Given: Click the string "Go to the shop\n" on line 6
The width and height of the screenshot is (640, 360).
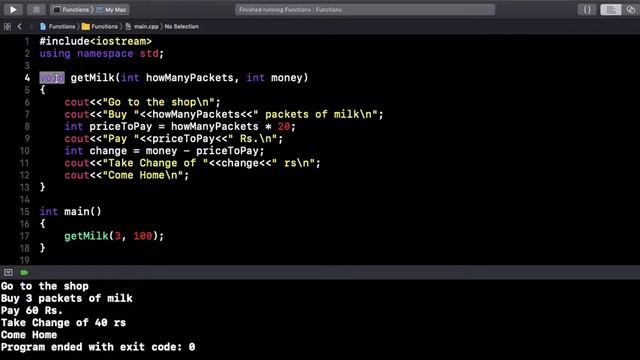Looking at the screenshot, I should (158, 102).
